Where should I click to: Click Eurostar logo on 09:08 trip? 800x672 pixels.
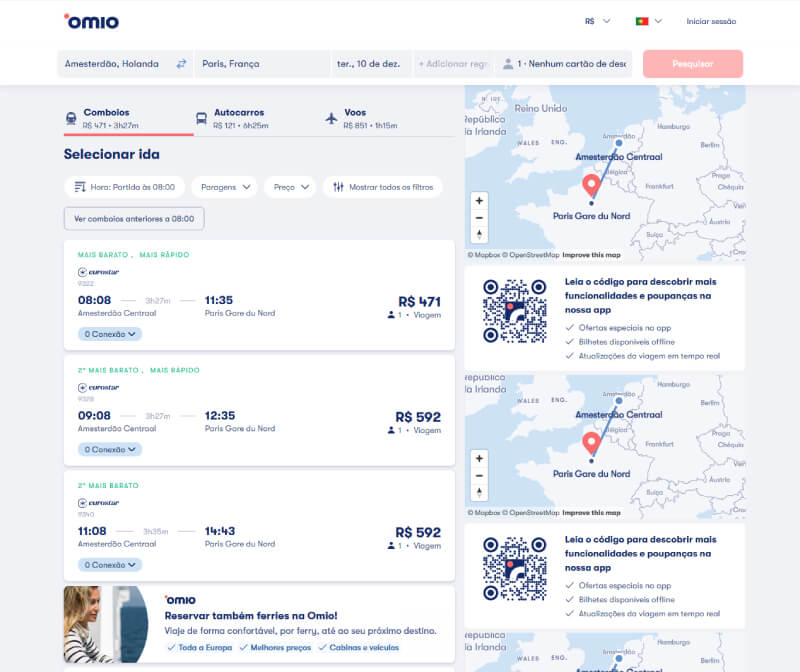tap(98, 387)
